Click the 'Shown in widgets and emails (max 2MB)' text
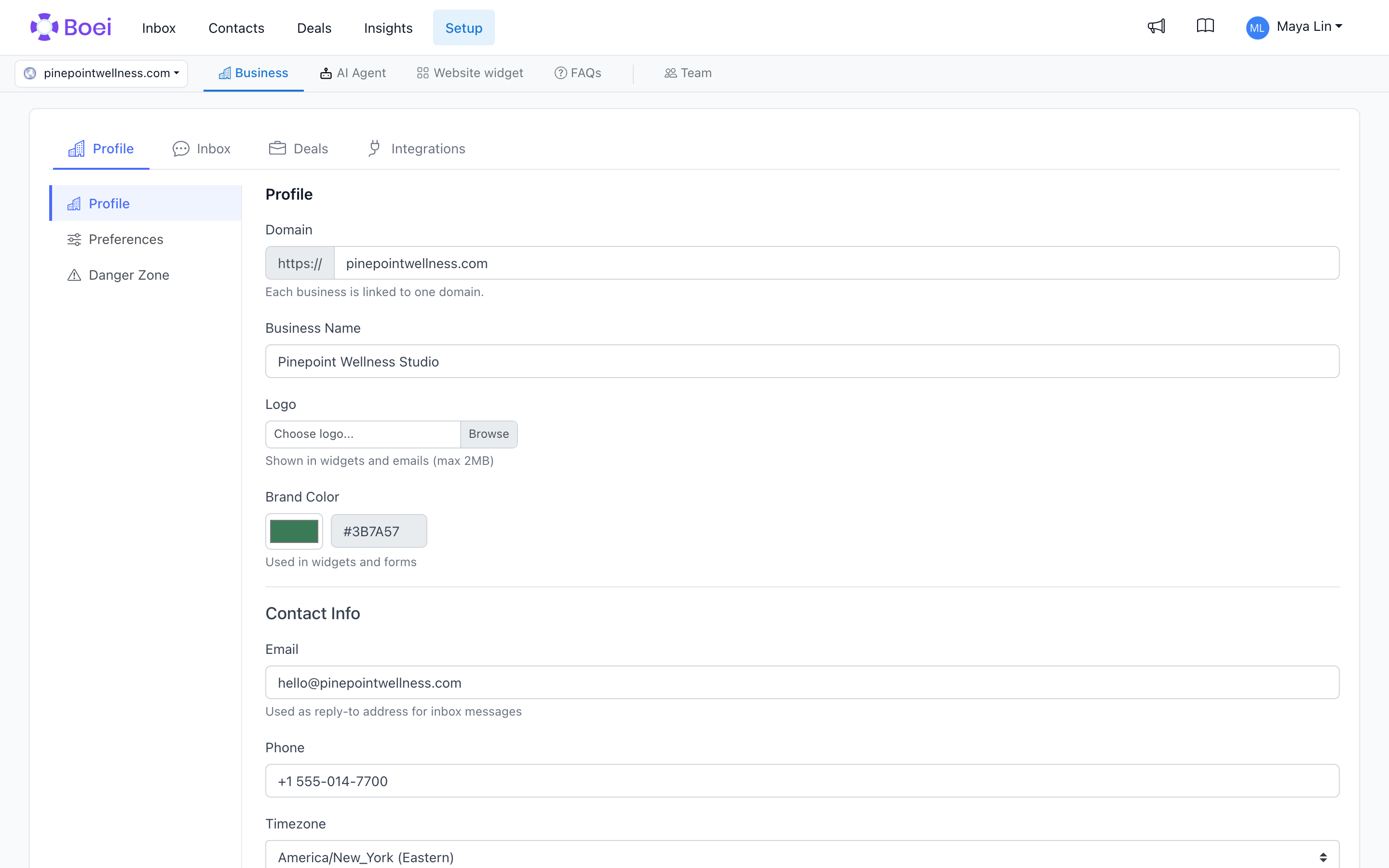 (x=380, y=461)
